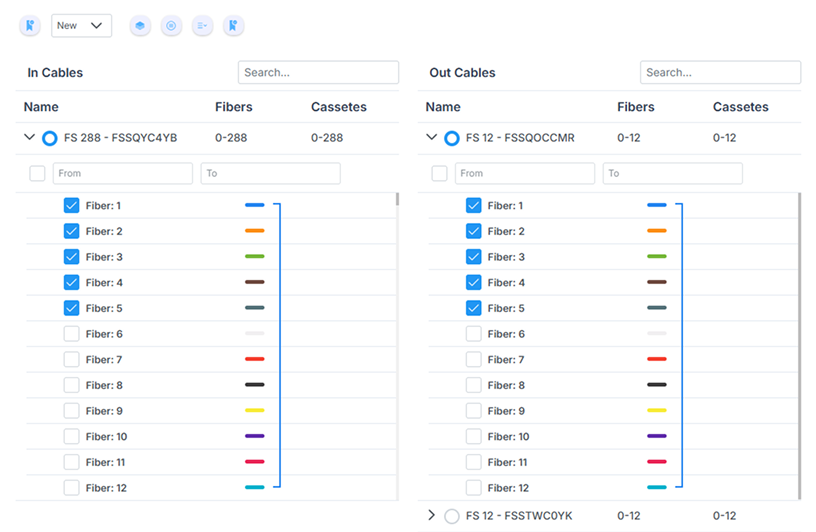The image size is (816, 532).
Task: Collapse the FS 12 - FSSQOCCMR cable
Action: click(431, 137)
